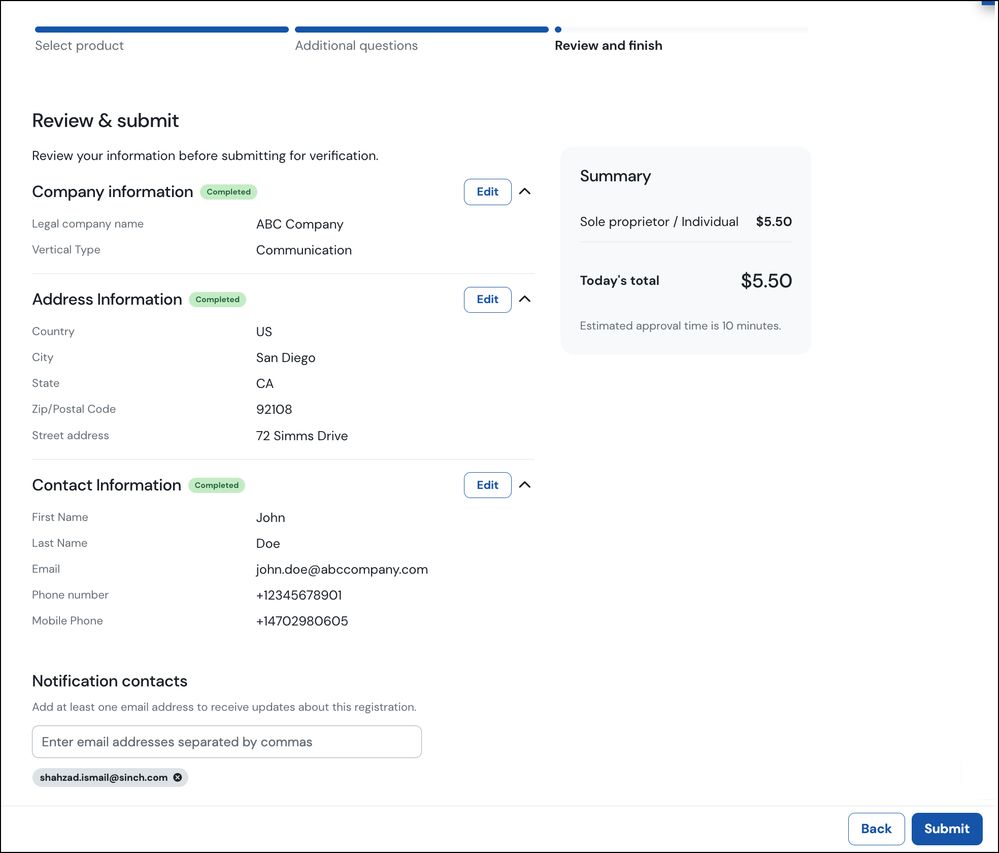Screen dimensions: 999x853
Task: Click the San Diego city value
Action: click(285, 358)
